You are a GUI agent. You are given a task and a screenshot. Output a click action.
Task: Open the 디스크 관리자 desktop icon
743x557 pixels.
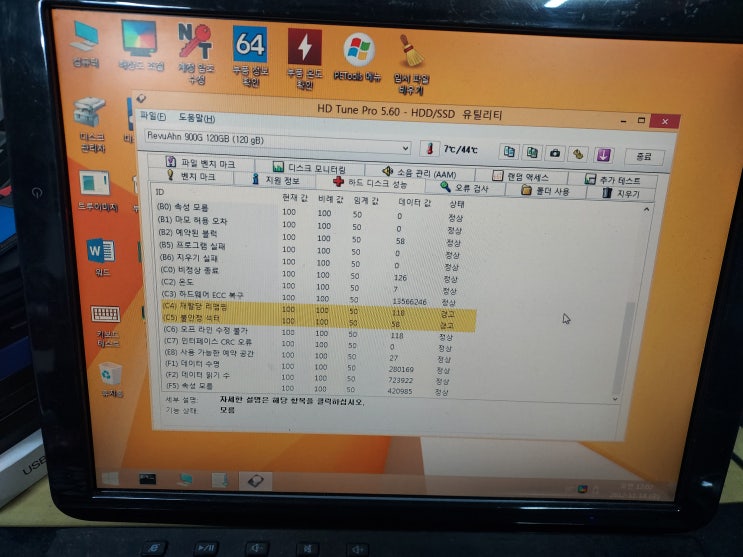click(91, 124)
